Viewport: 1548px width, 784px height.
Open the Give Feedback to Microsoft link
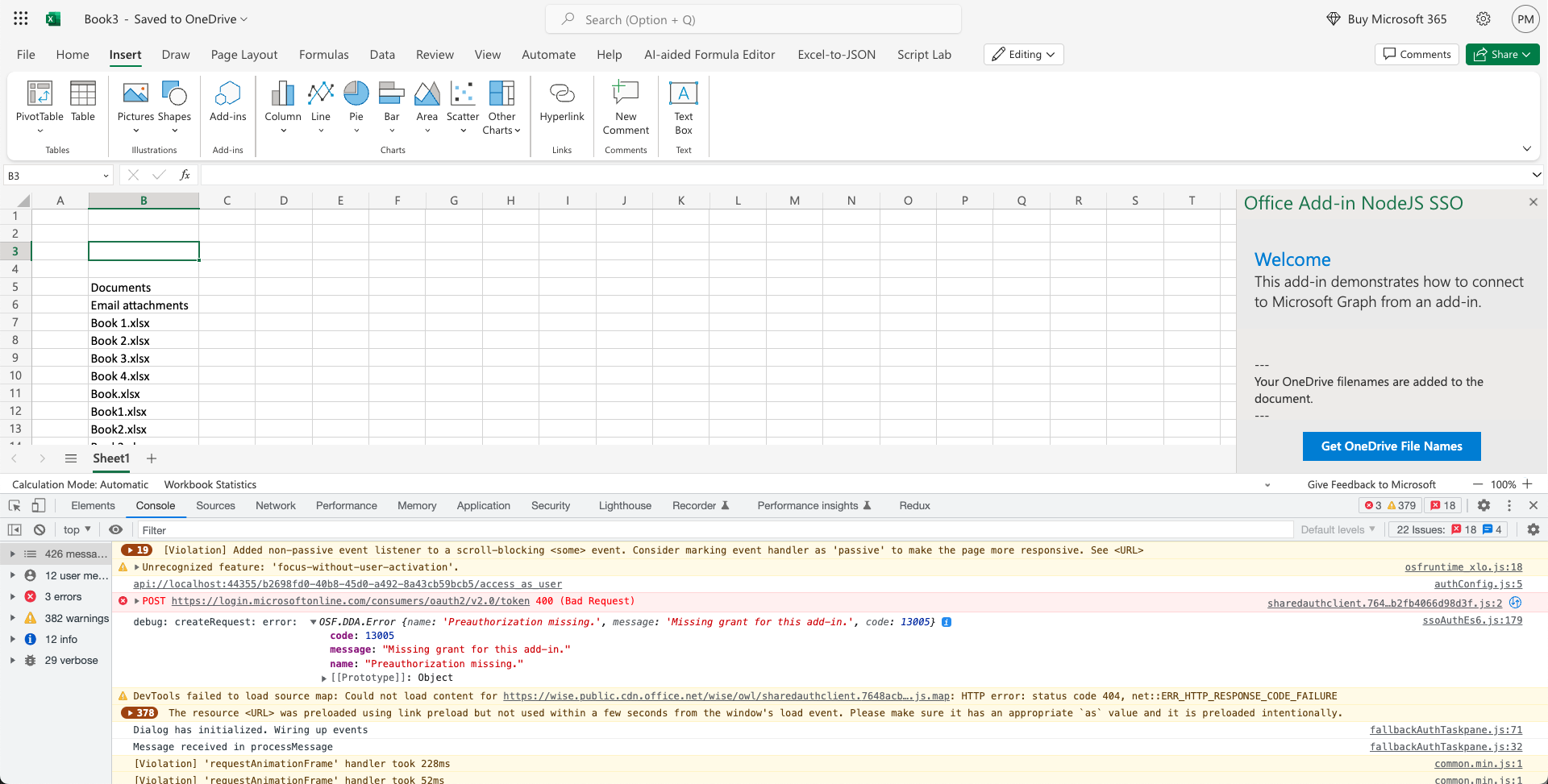[x=1371, y=484]
